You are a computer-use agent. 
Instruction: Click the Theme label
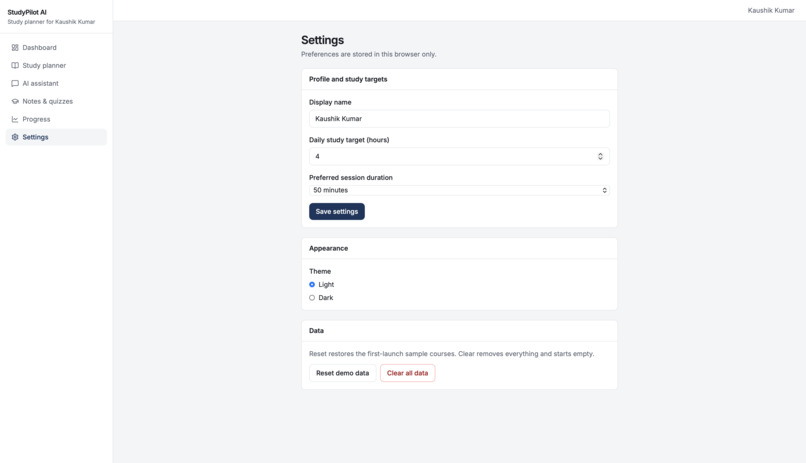coord(320,271)
